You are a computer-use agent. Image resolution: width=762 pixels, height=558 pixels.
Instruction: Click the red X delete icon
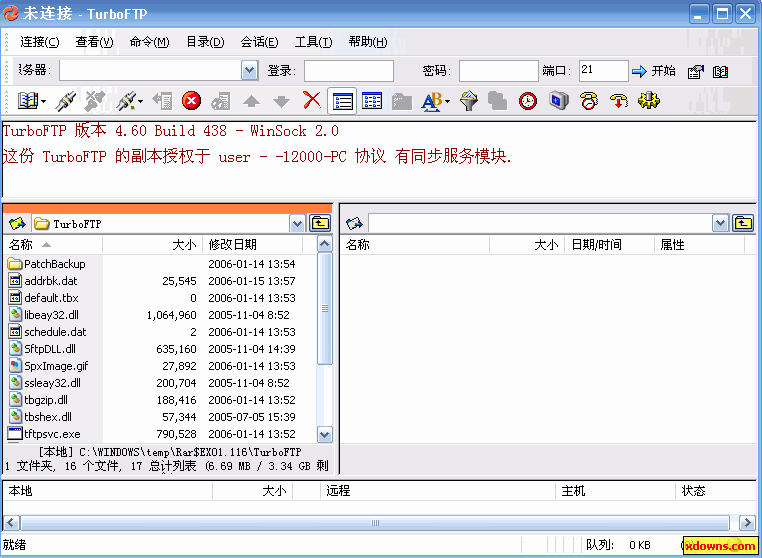click(x=312, y=100)
